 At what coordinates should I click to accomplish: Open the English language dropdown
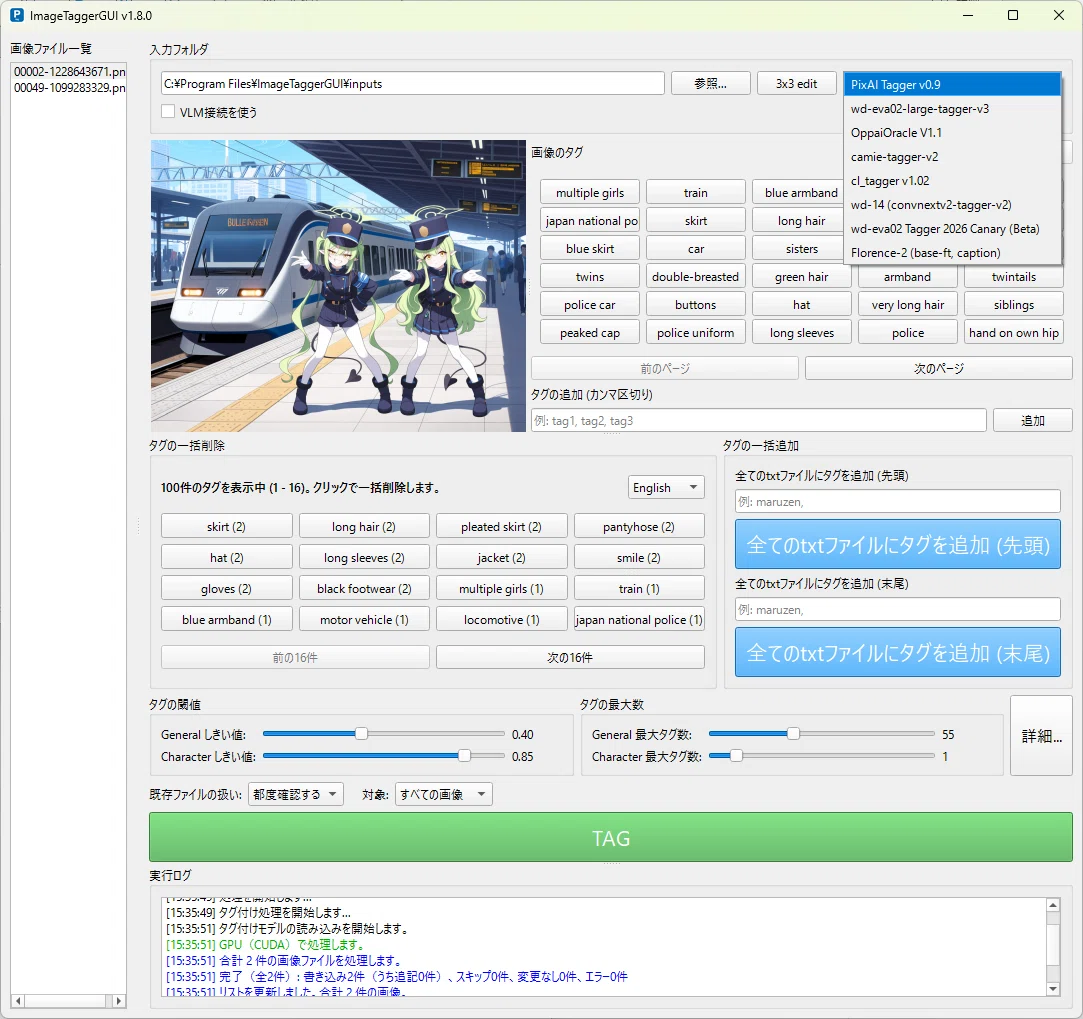[x=666, y=488]
